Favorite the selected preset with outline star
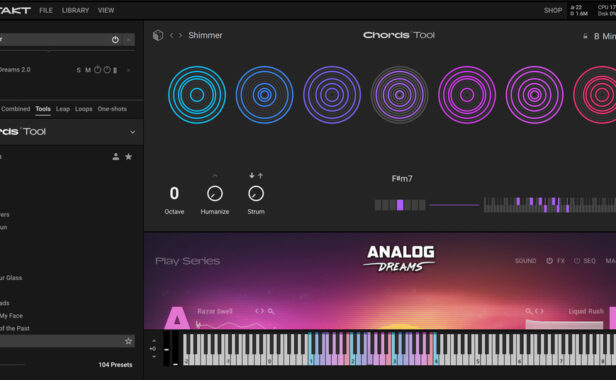 tap(128, 341)
